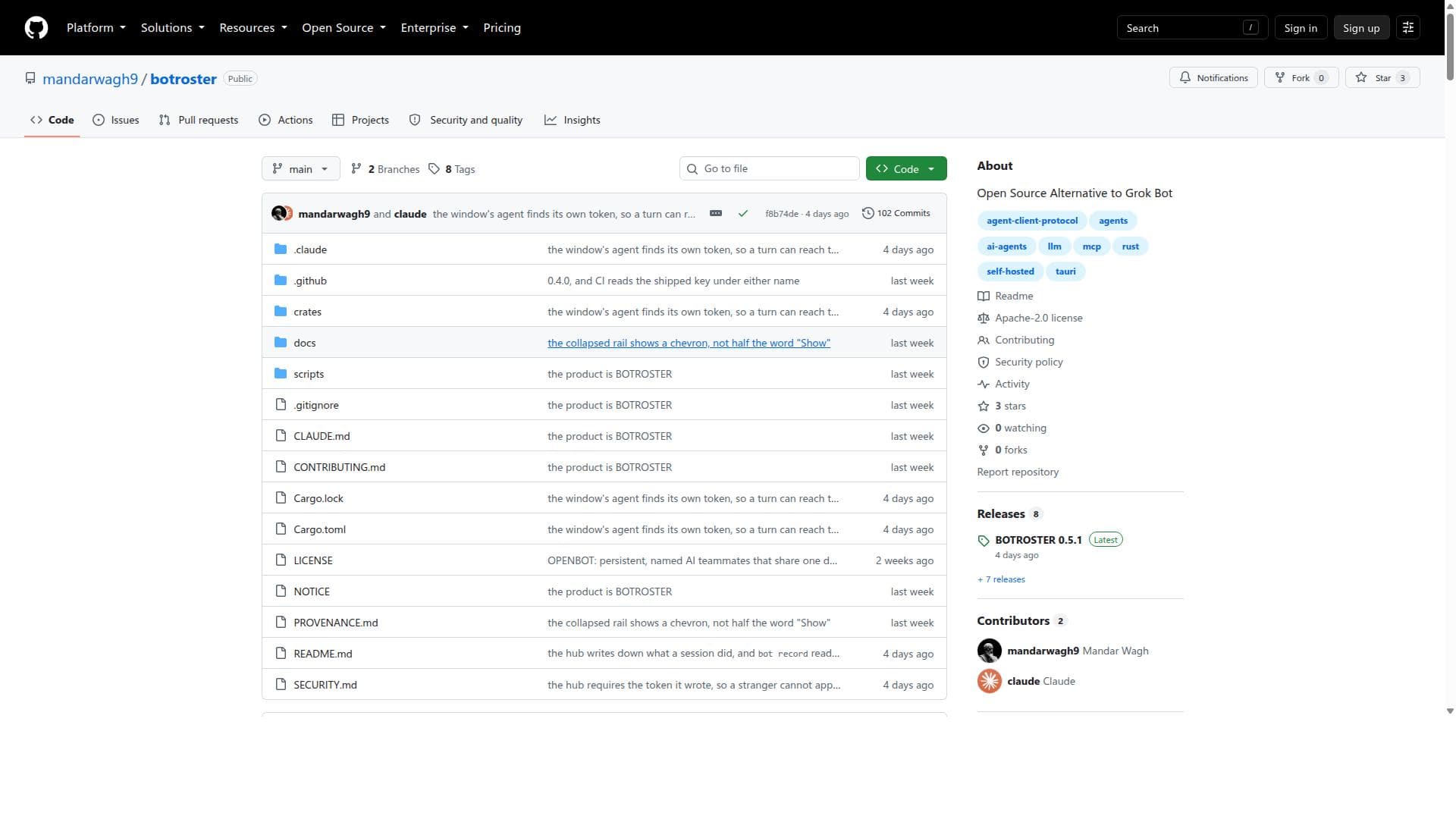Go to the Pricing page

(502, 28)
